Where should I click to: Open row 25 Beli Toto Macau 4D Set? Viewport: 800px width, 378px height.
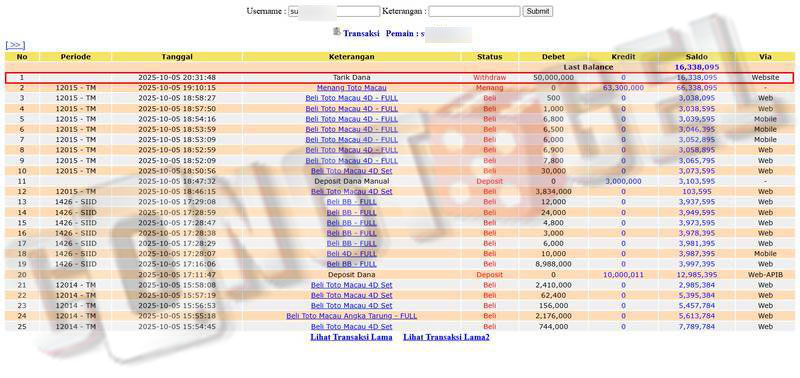click(352, 326)
